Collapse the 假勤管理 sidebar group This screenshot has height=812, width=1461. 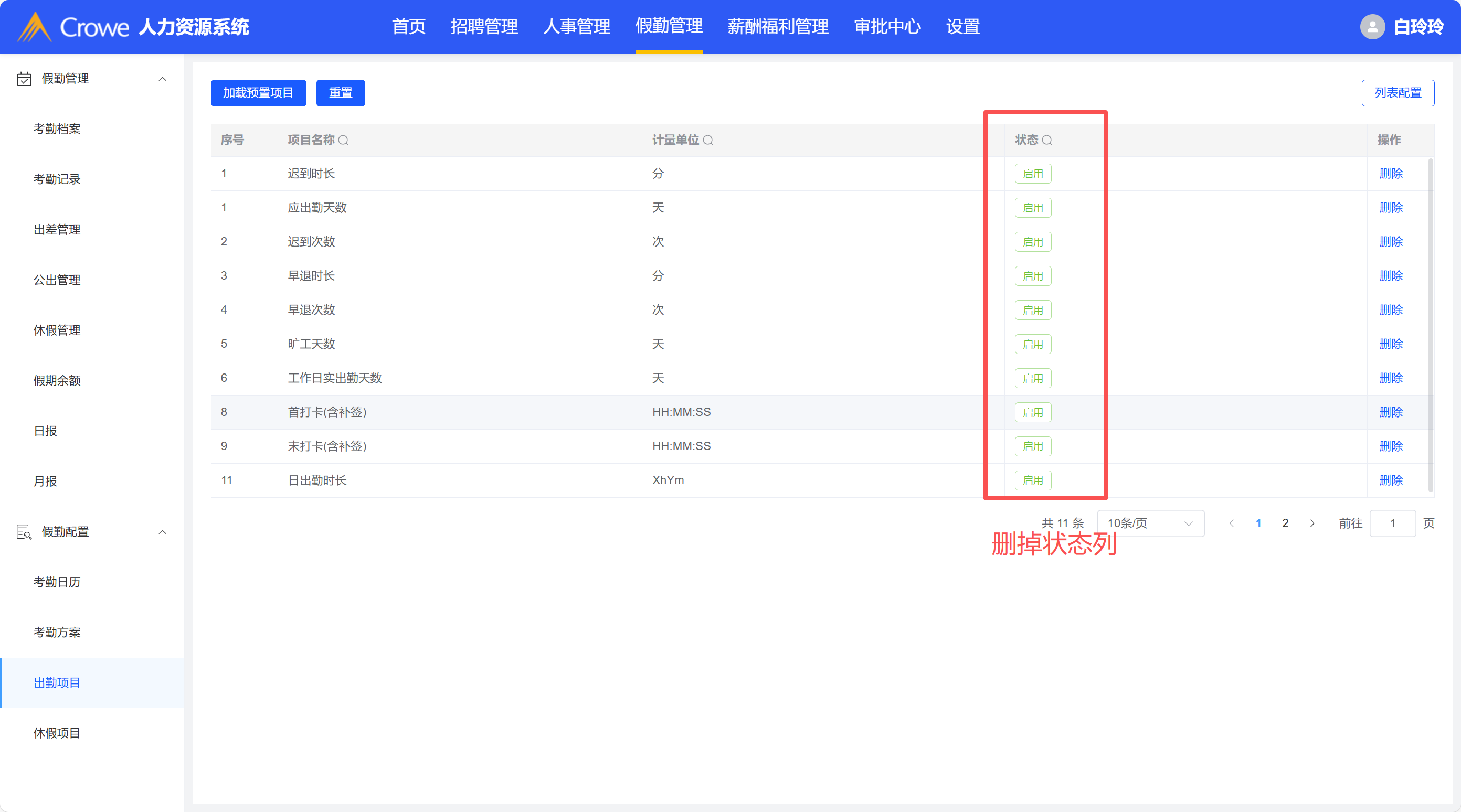[x=162, y=79]
